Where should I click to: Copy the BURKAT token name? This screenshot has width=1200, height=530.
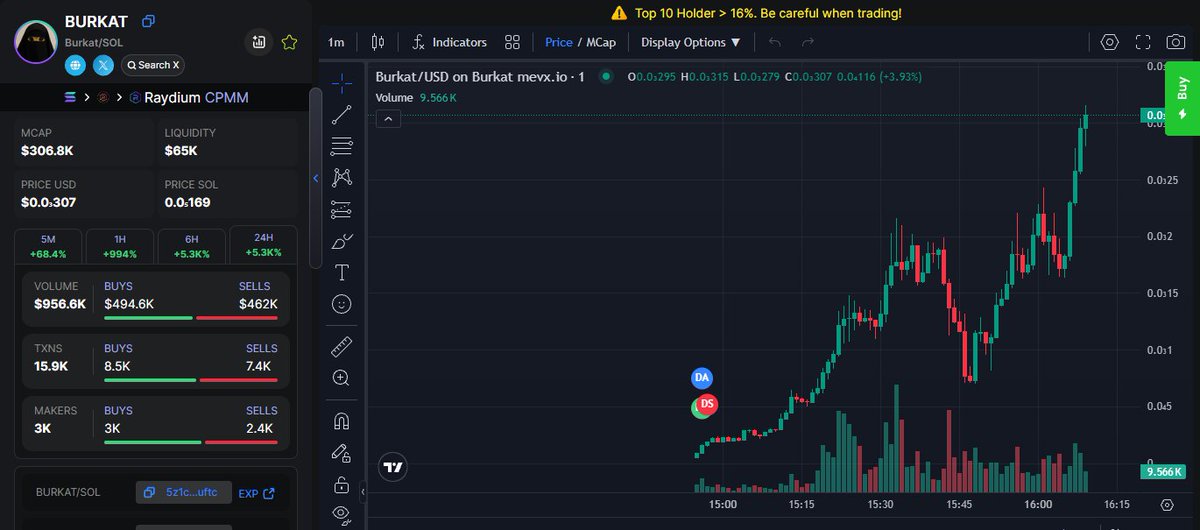(x=149, y=21)
